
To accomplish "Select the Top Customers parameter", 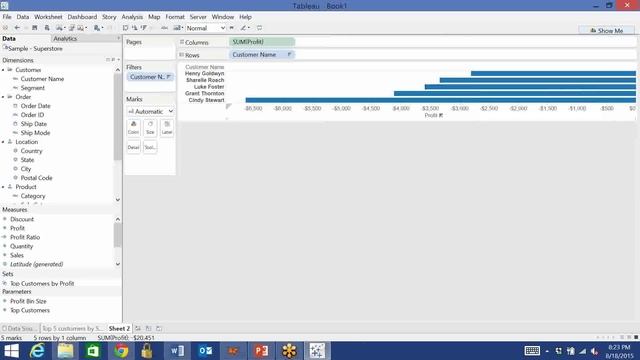I will [30, 310].
